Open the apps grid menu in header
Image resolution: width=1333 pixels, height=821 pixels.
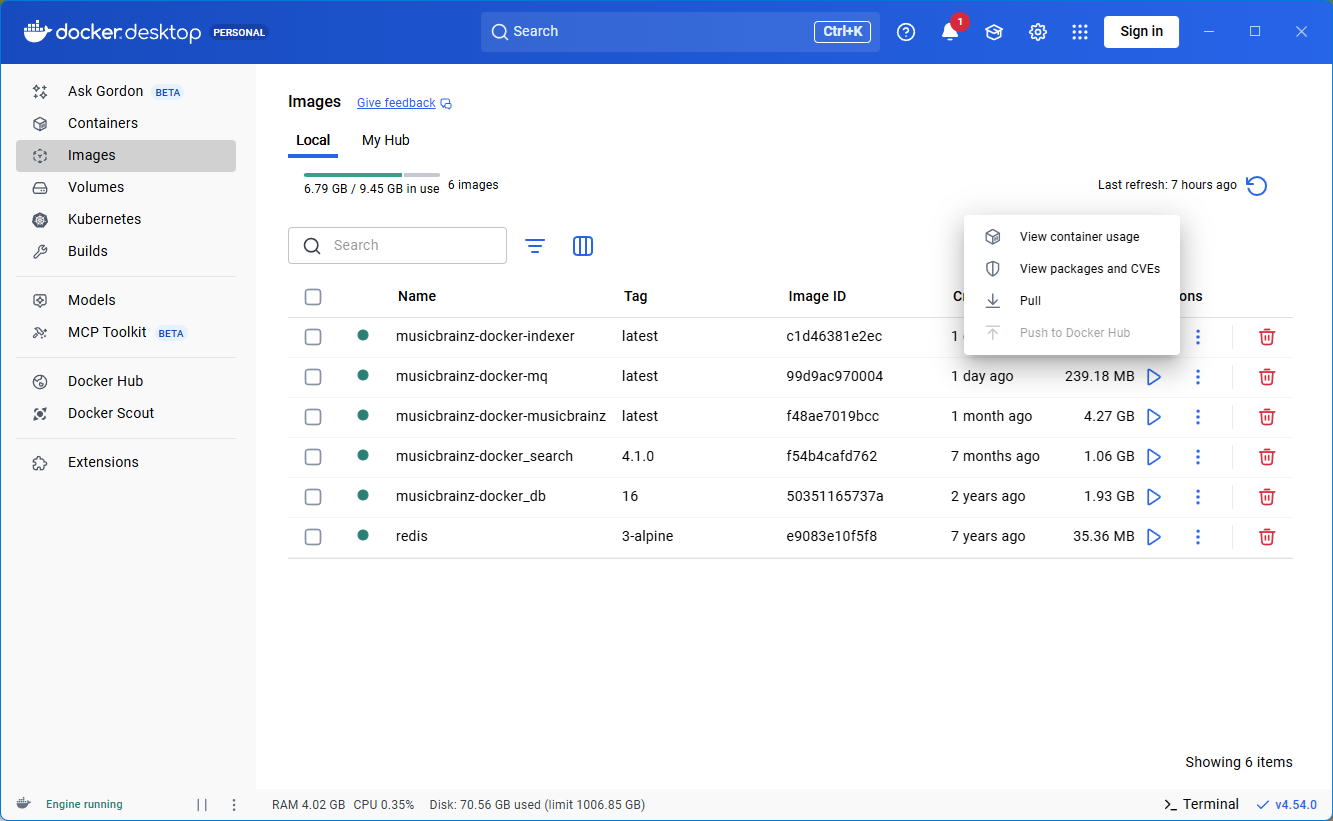(1079, 32)
